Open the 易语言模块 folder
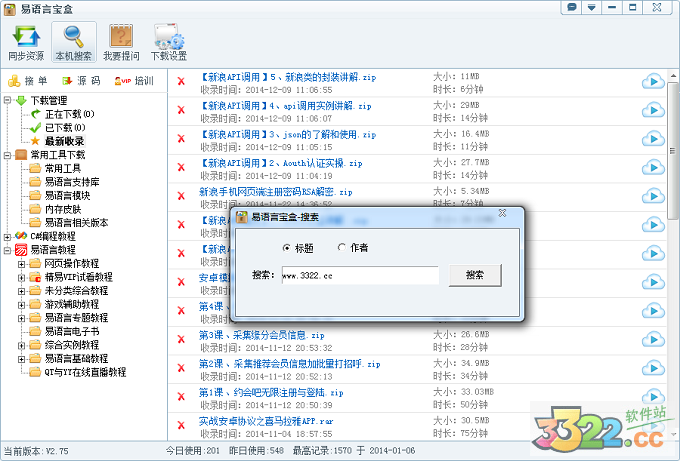The image size is (680, 461). click(67, 196)
